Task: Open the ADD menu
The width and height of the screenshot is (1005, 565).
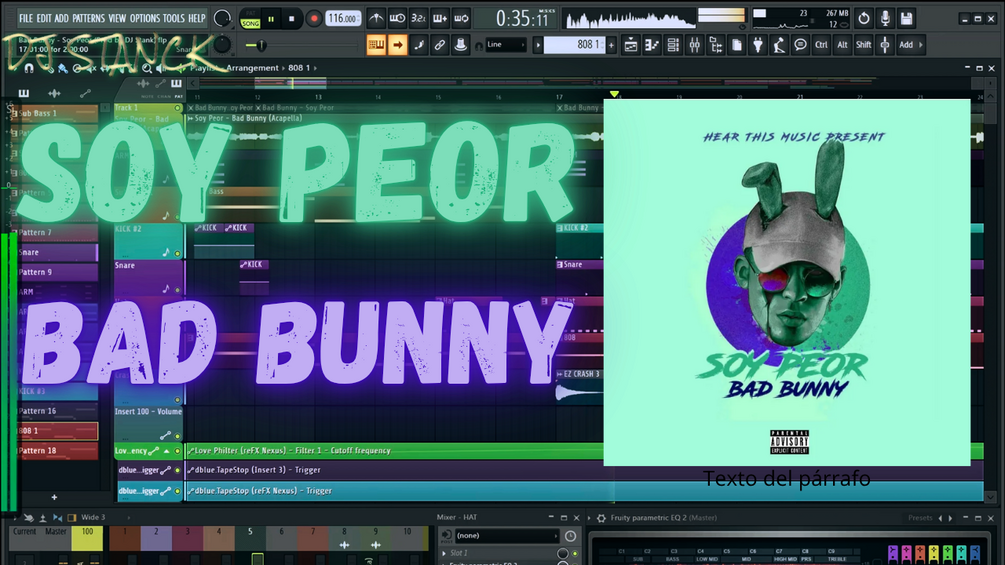Action: tap(62, 19)
